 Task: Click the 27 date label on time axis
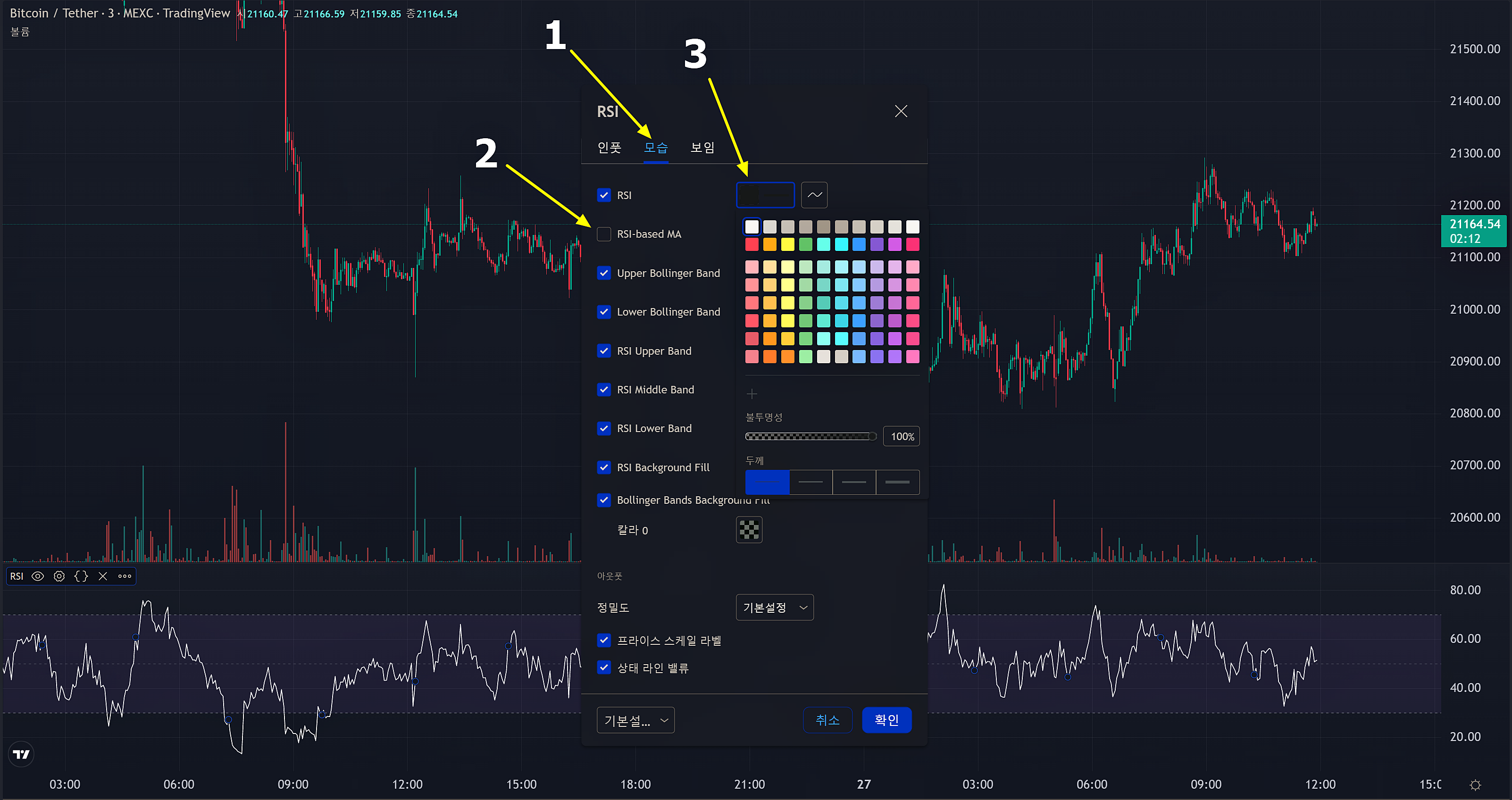[x=864, y=785]
